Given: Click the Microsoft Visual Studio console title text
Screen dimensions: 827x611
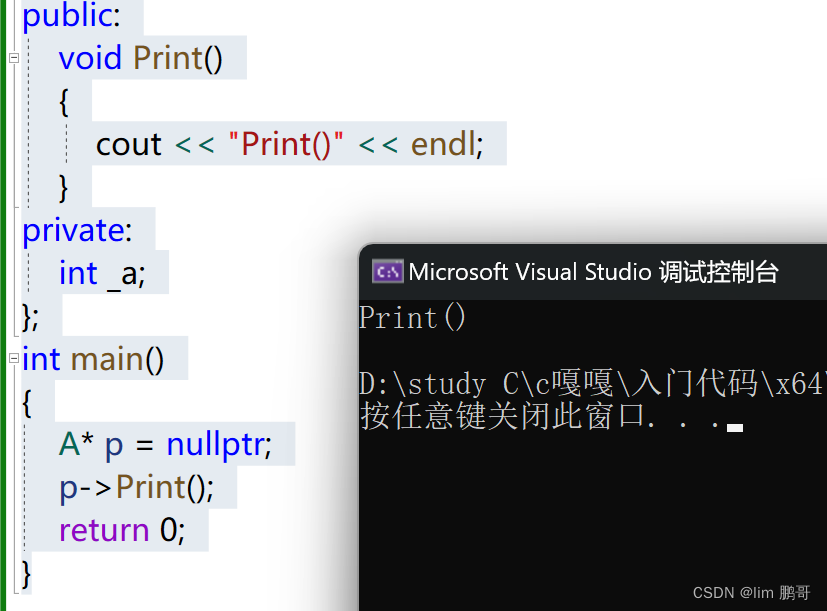Looking at the screenshot, I should pos(593,272).
